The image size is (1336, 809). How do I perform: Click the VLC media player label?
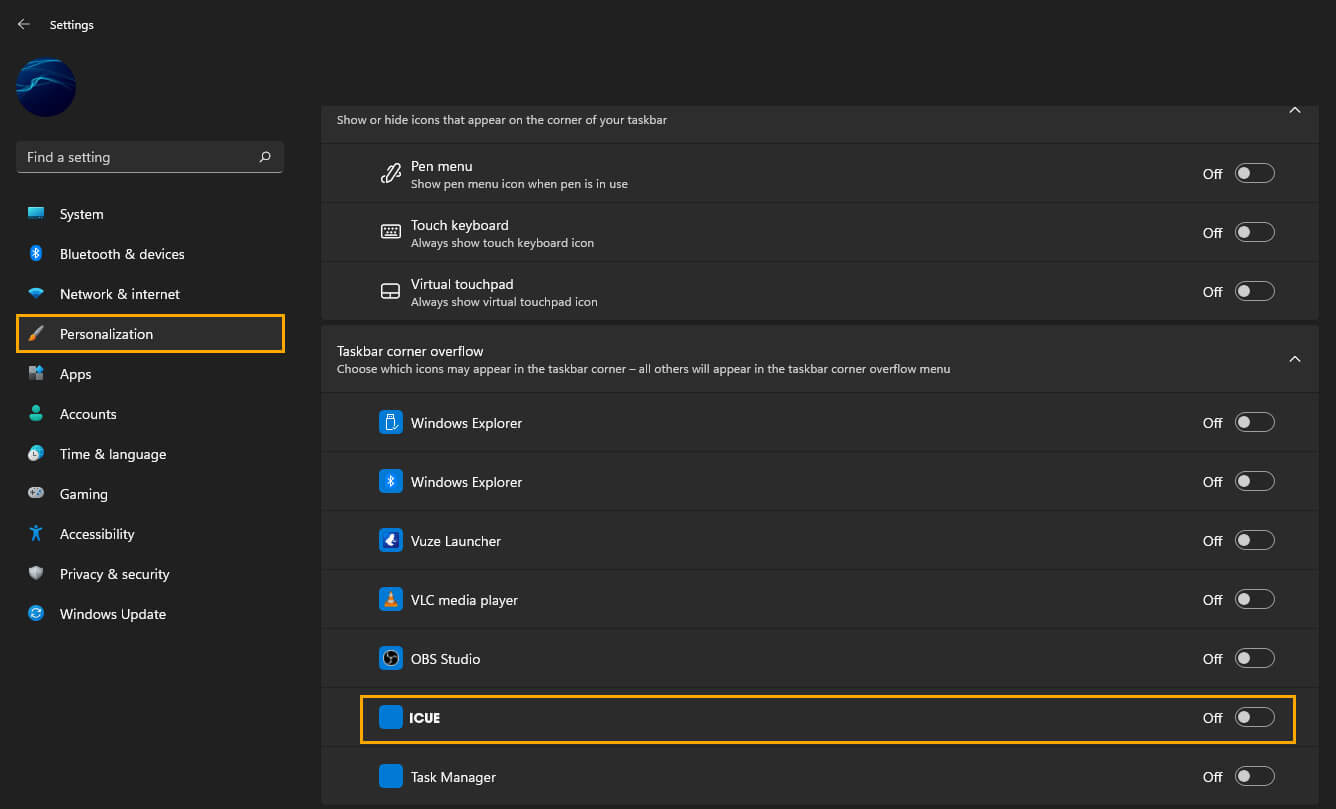tap(464, 600)
